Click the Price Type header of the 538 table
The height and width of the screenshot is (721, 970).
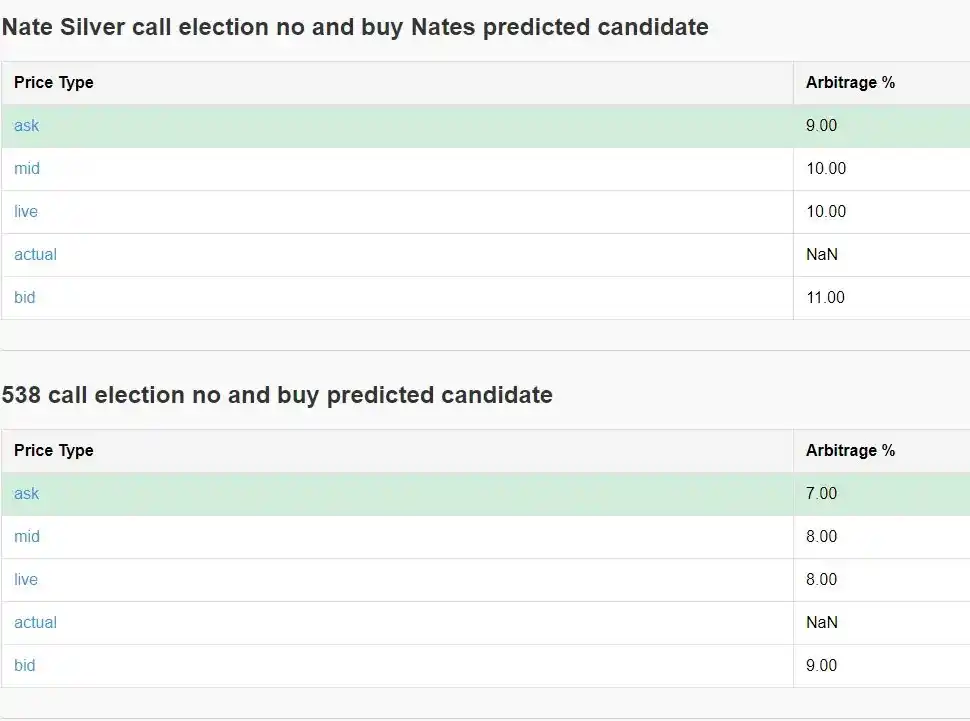[x=53, y=450]
